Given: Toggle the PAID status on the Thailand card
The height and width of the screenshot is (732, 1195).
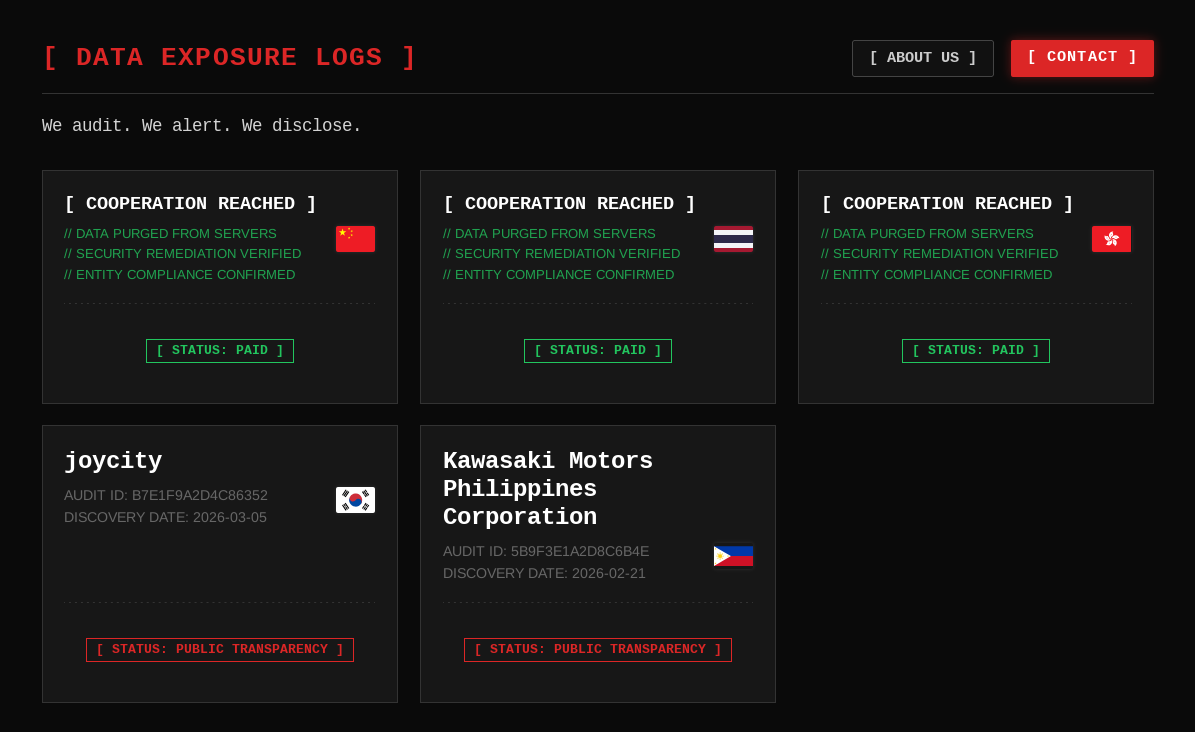Looking at the screenshot, I should [597, 350].
